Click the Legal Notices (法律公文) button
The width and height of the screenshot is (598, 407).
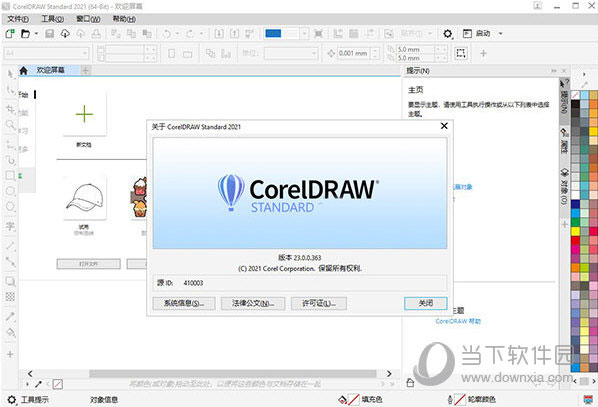click(x=253, y=304)
